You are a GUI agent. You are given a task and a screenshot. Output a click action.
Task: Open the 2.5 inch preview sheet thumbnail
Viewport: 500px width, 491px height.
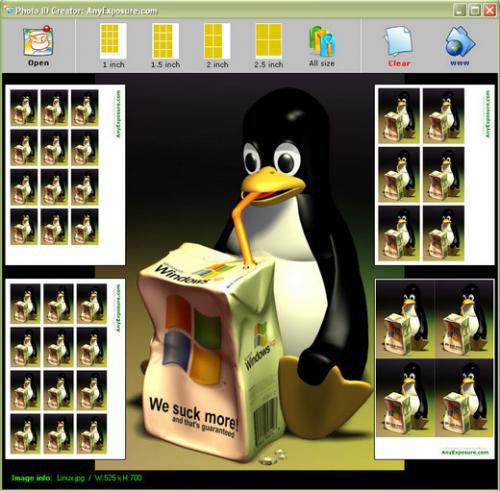(435, 369)
